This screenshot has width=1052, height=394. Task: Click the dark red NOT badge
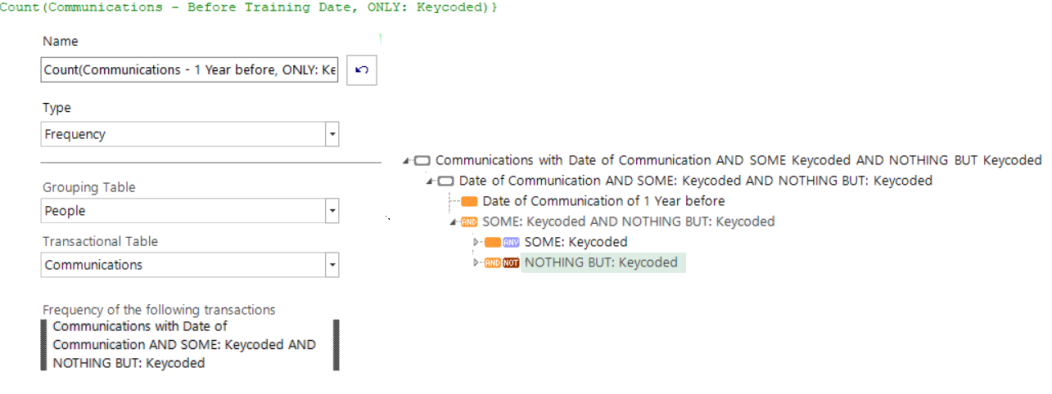tap(511, 263)
